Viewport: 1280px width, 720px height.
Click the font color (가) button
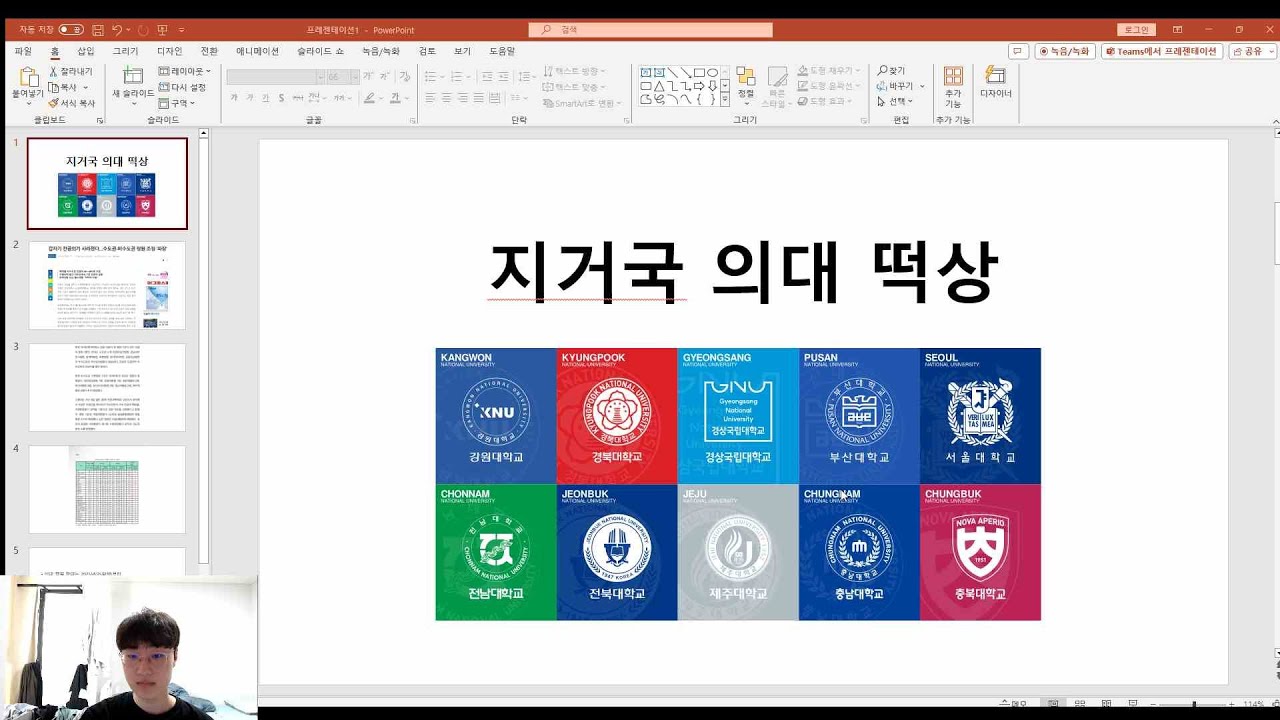(395, 98)
